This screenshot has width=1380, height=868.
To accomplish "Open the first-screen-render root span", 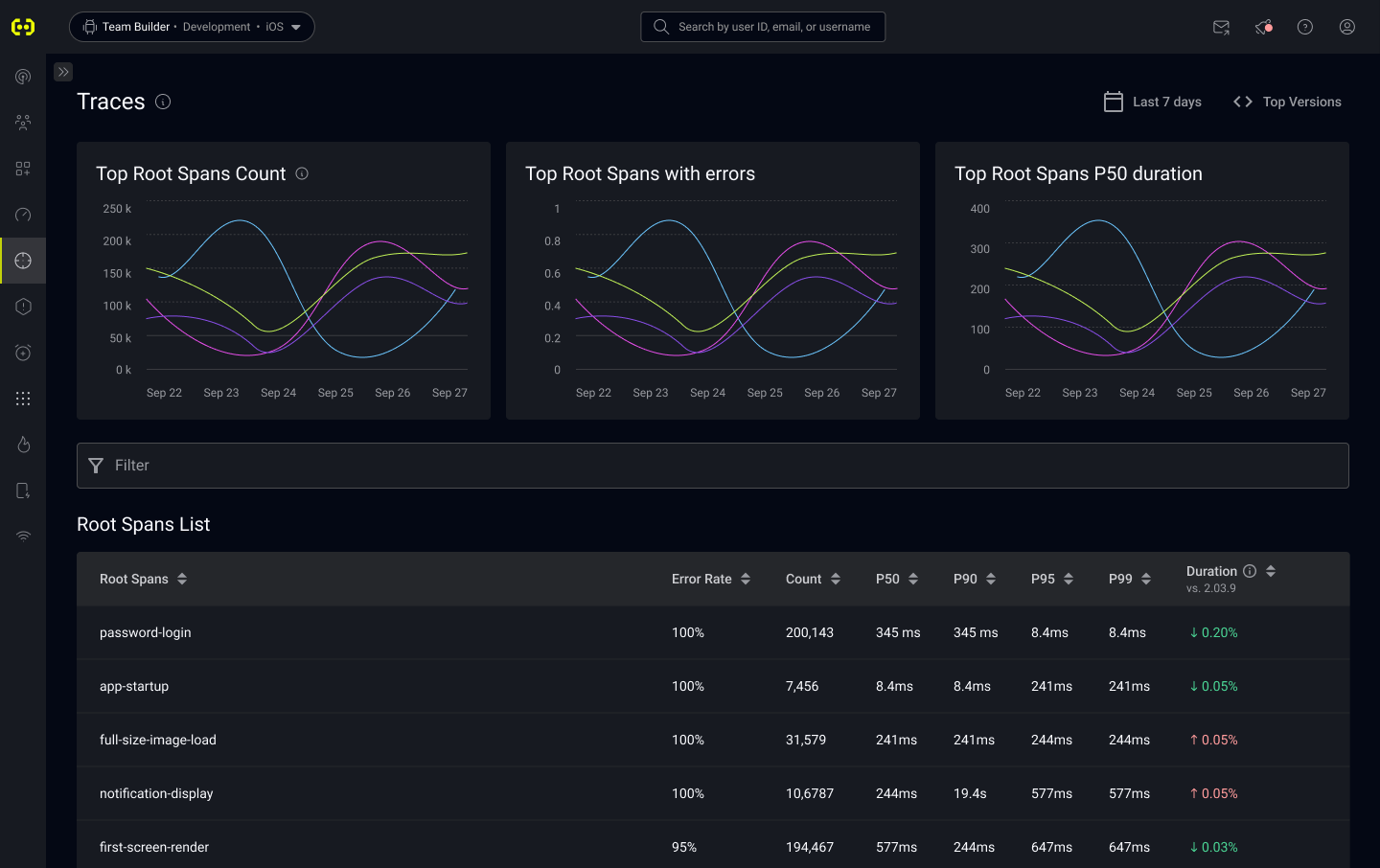I will tap(154, 847).
